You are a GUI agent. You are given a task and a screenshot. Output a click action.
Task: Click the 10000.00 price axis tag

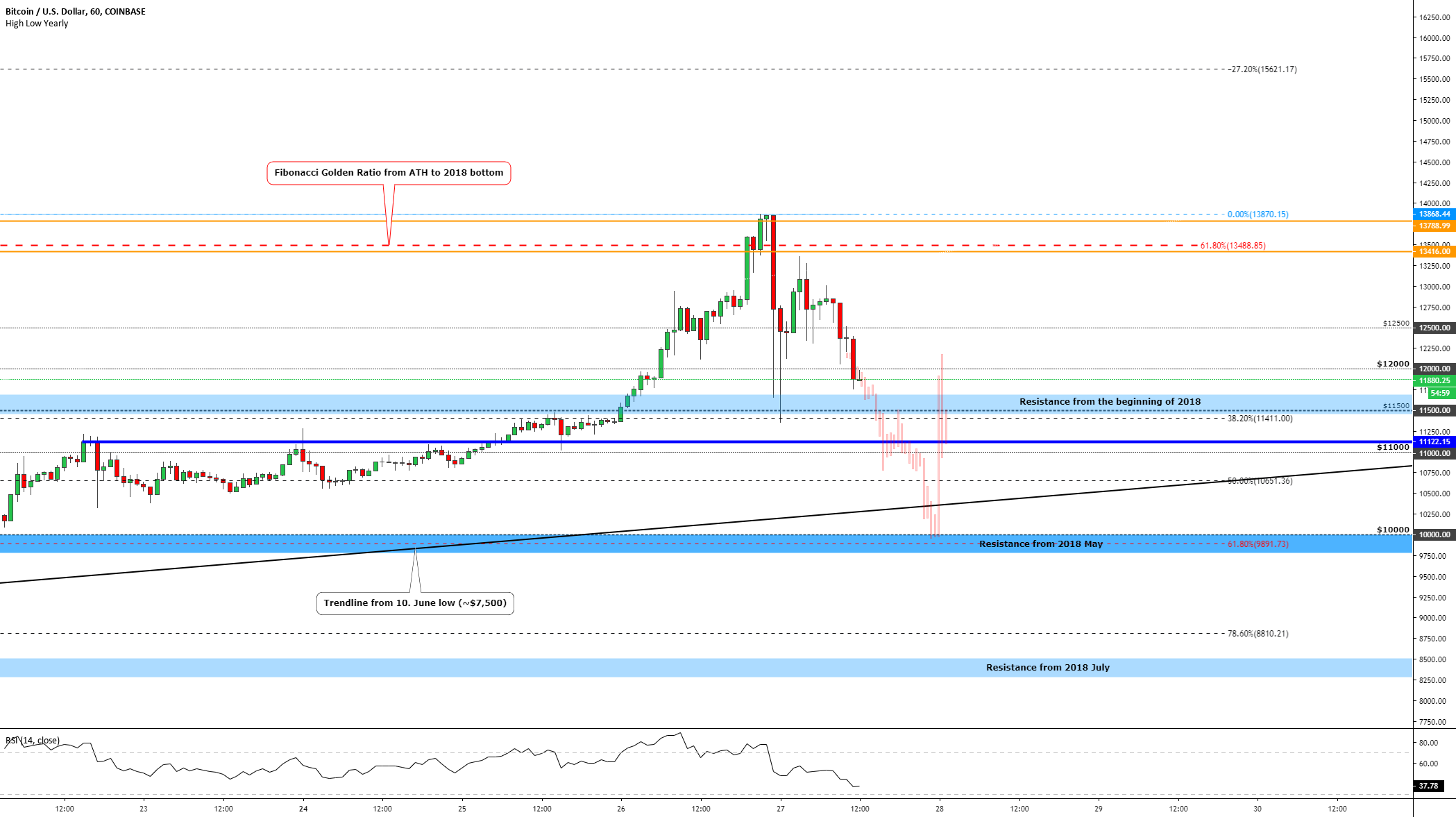[1434, 534]
